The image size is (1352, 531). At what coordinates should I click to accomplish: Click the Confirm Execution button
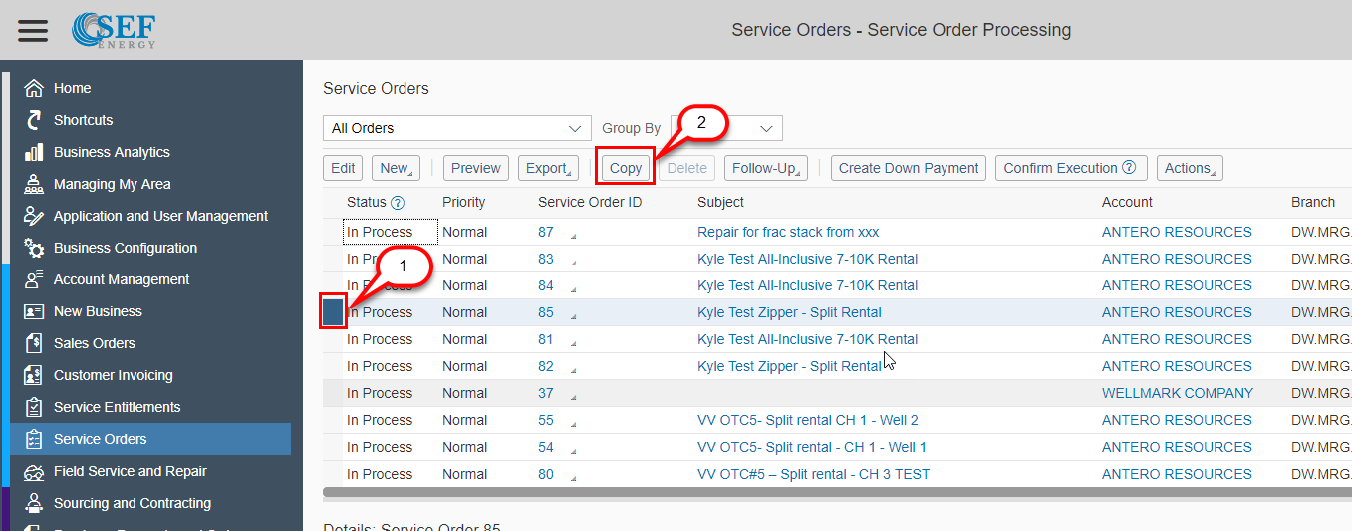[1071, 168]
